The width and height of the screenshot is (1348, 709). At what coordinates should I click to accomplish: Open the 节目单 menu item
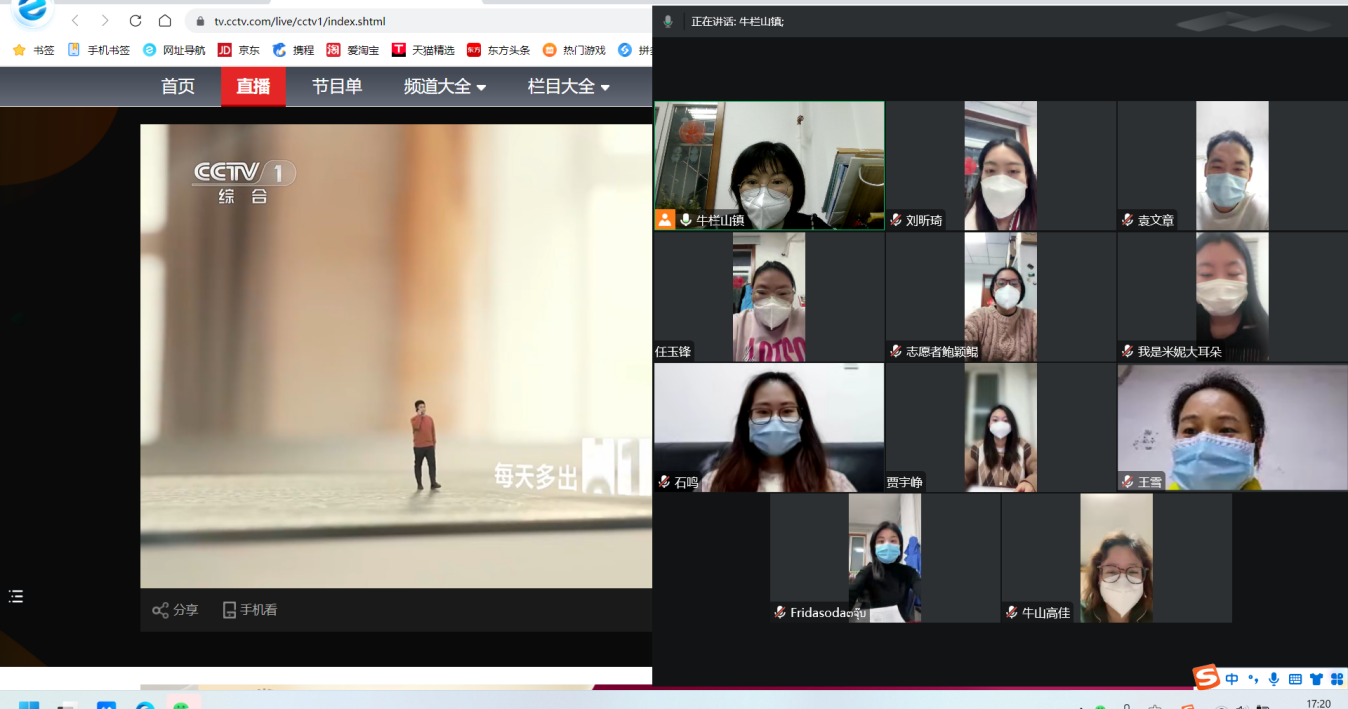[337, 87]
